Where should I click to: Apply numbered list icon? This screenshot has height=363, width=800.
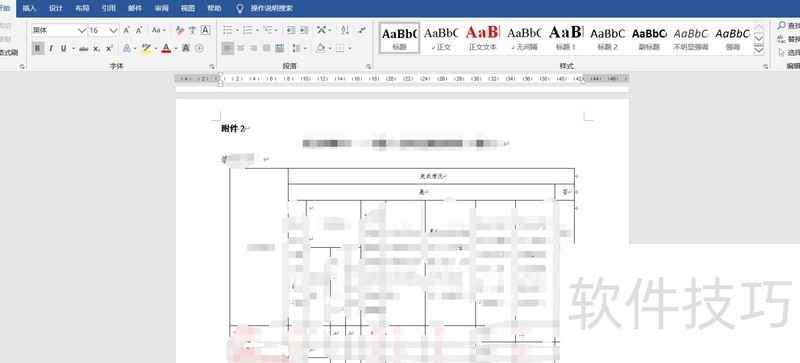pyautogui.click(x=247, y=30)
